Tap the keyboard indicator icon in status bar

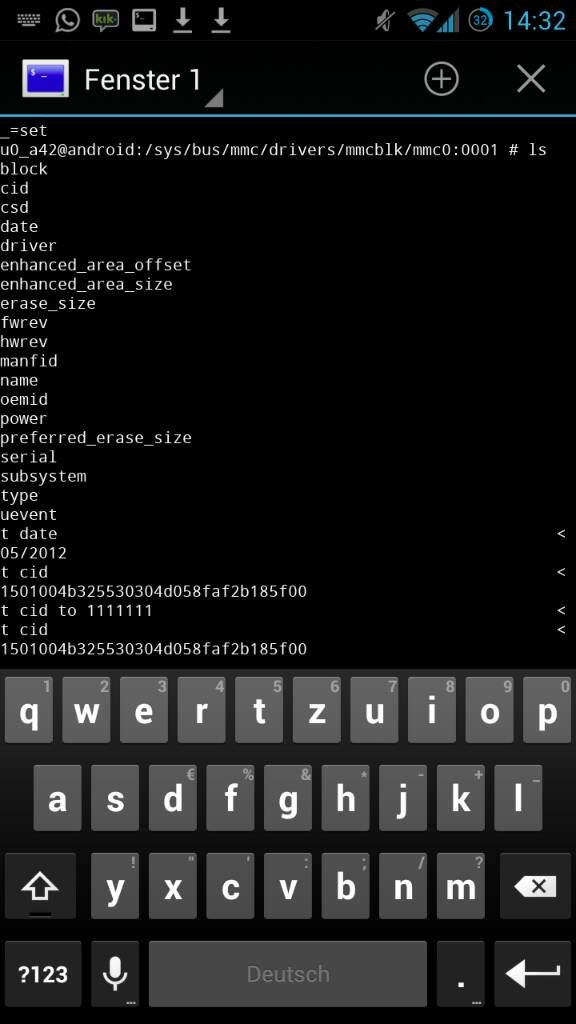click(29, 20)
